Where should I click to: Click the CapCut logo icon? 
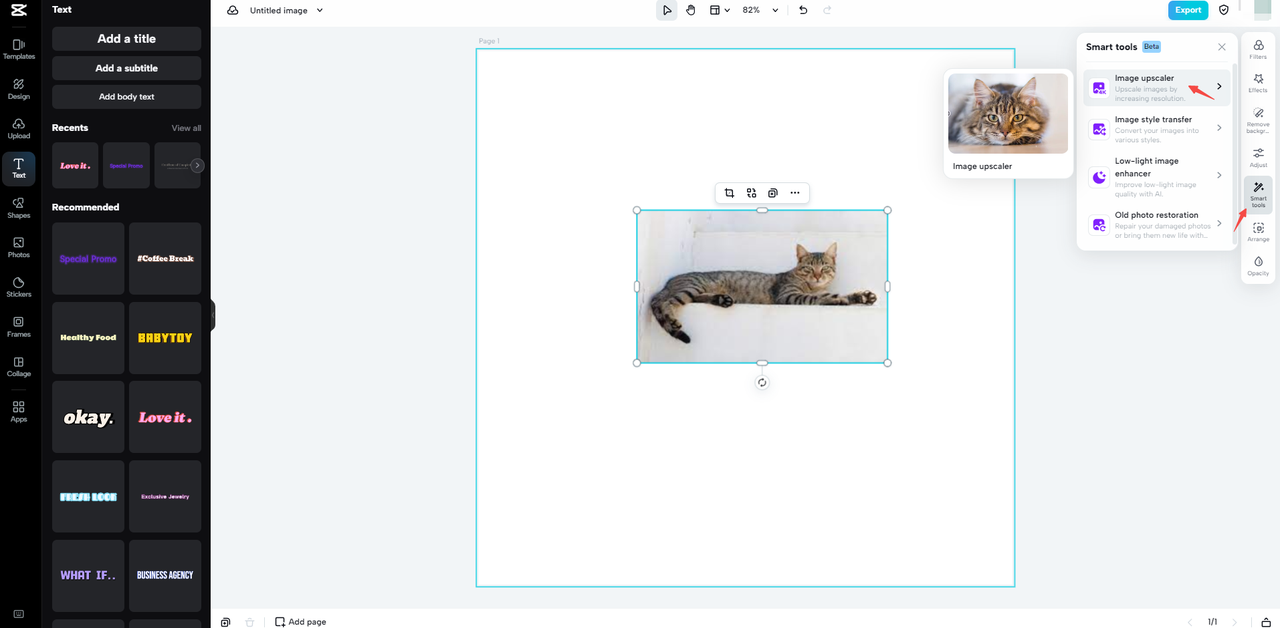tap(19, 10)
